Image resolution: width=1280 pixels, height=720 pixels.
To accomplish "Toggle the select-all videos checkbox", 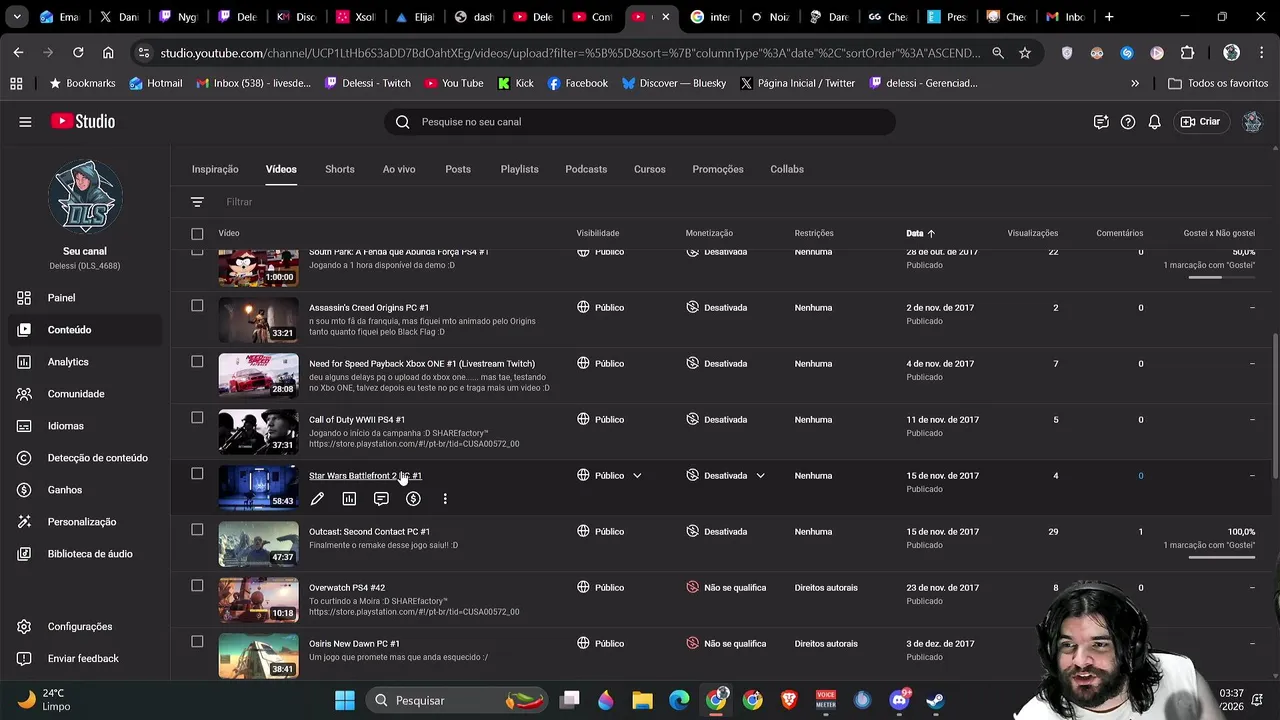I will point(197,234).
